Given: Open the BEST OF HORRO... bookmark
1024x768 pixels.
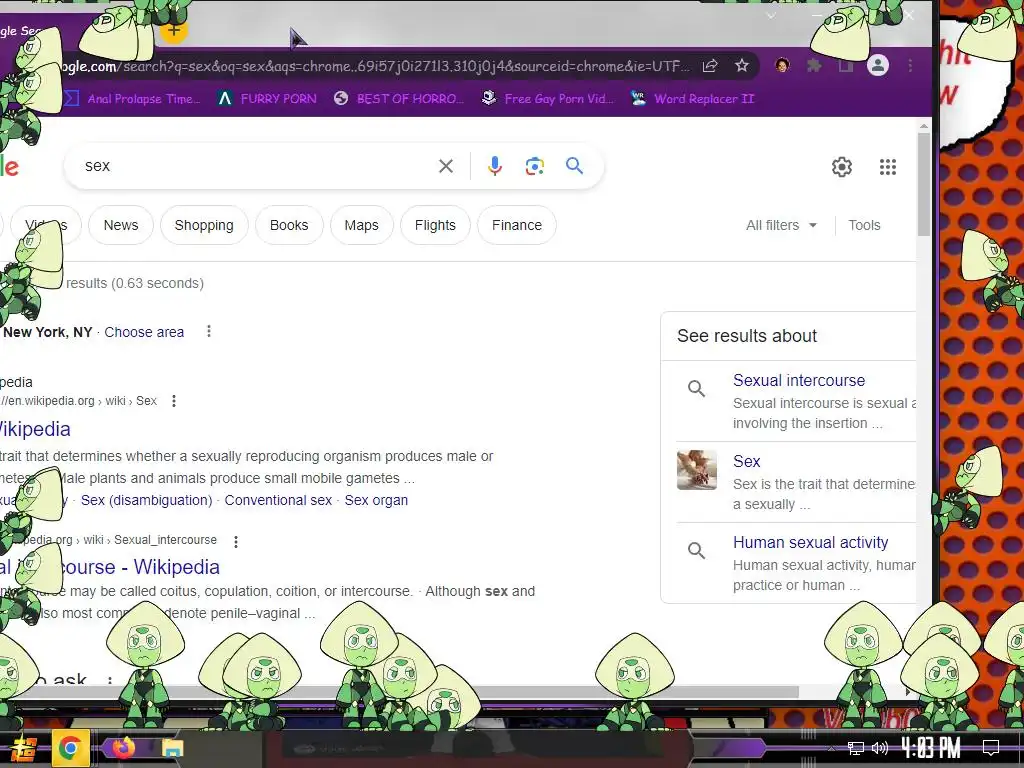Looking at the screenshot, I should click(399, 99).
